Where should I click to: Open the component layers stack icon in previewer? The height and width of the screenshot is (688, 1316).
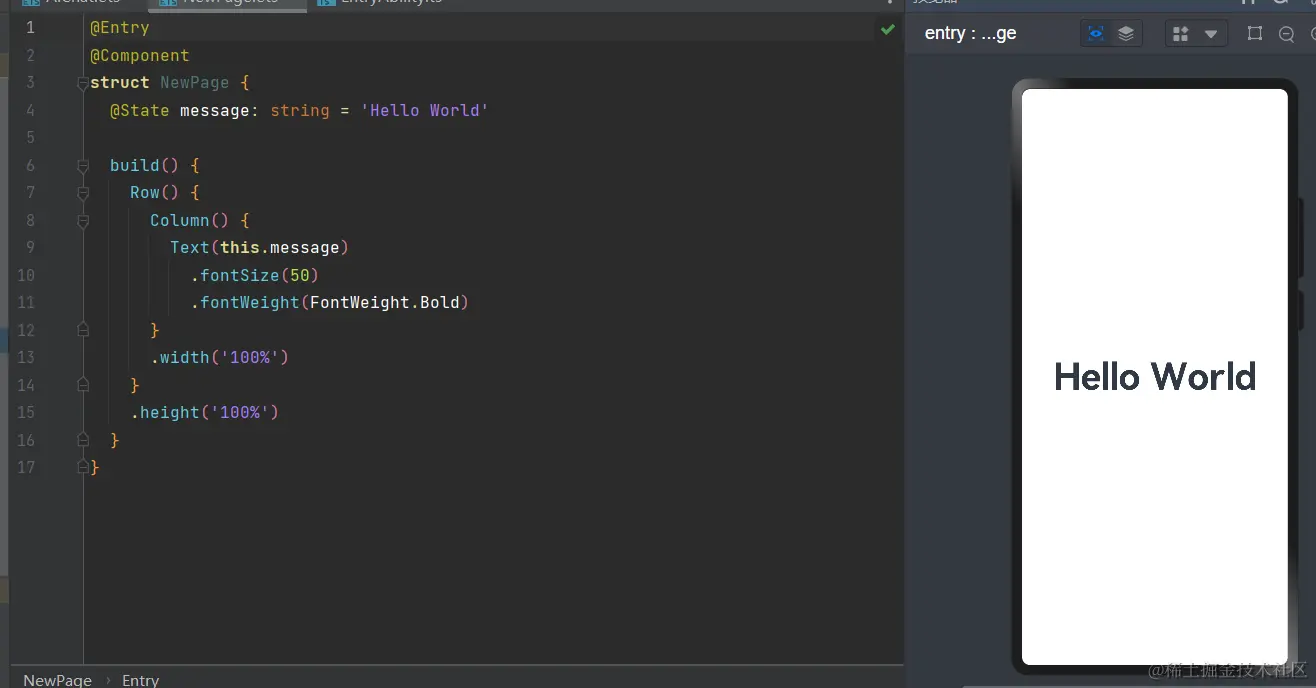point(1126,34)
